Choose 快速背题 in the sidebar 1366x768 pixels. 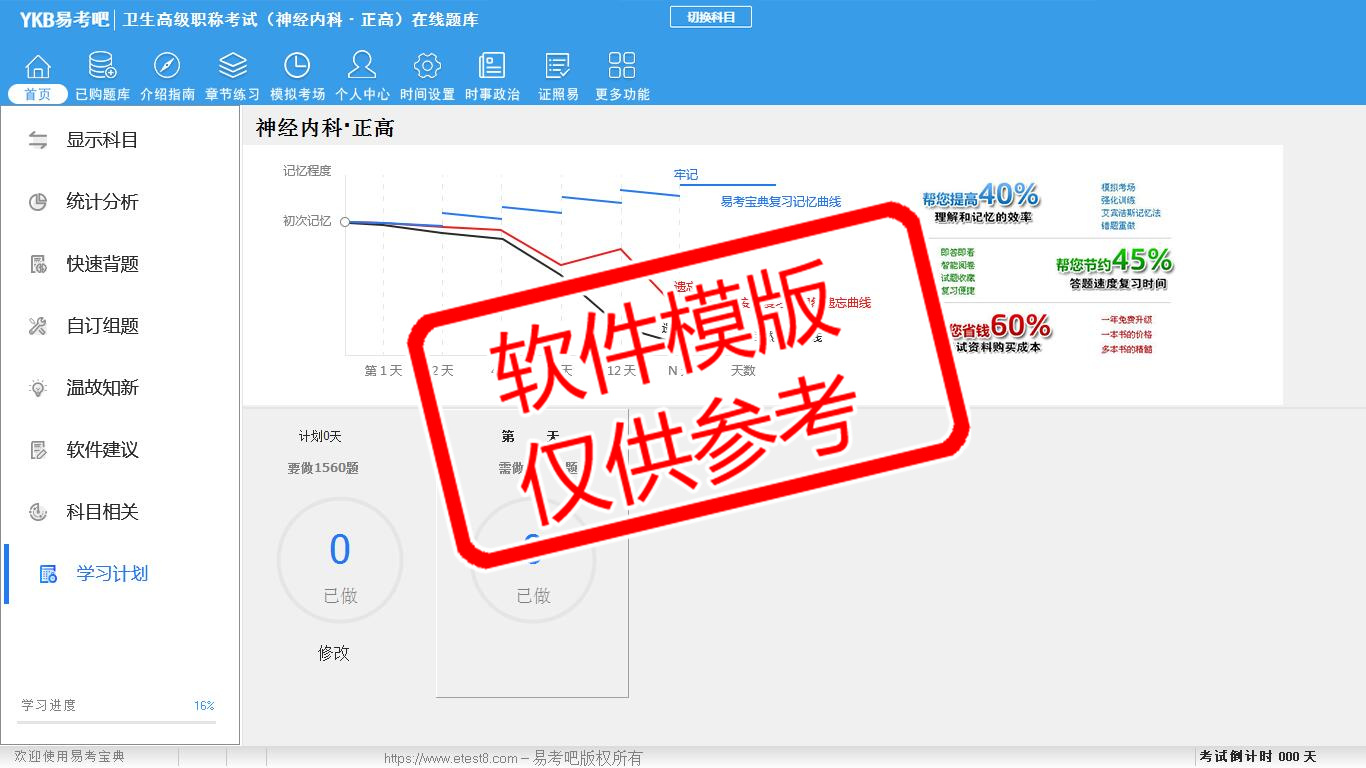[102, 264]
